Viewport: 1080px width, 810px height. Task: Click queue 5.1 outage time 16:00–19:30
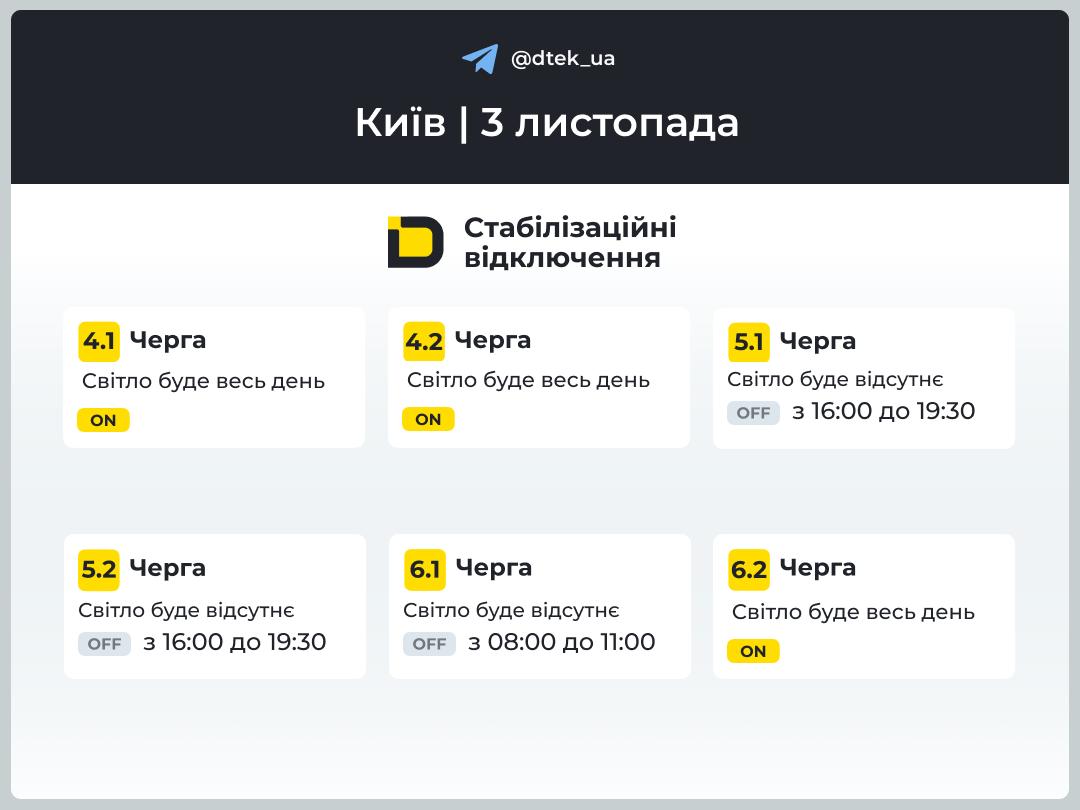[x=883, y=411]
